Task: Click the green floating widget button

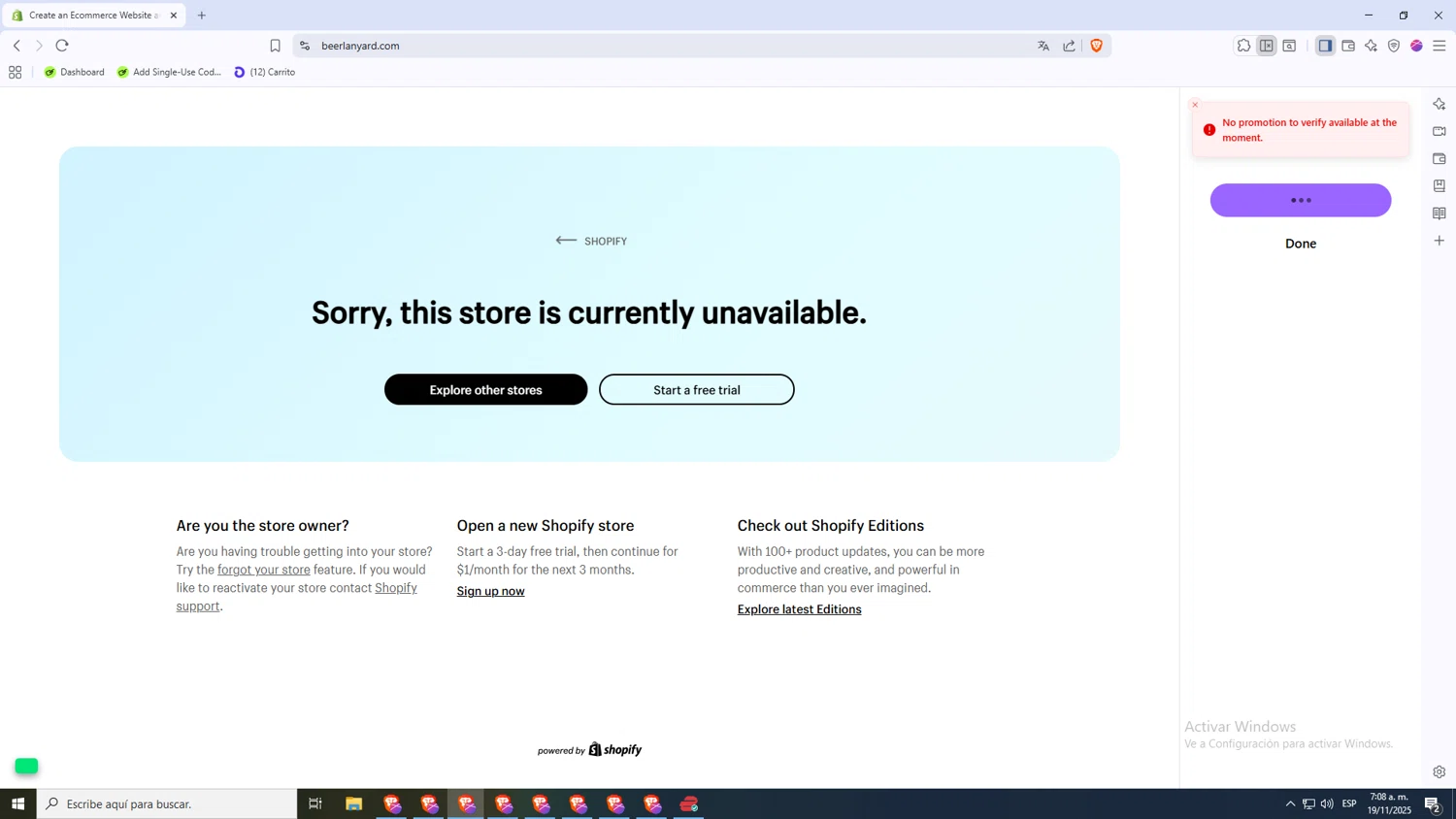Action: tap(26, 766)
